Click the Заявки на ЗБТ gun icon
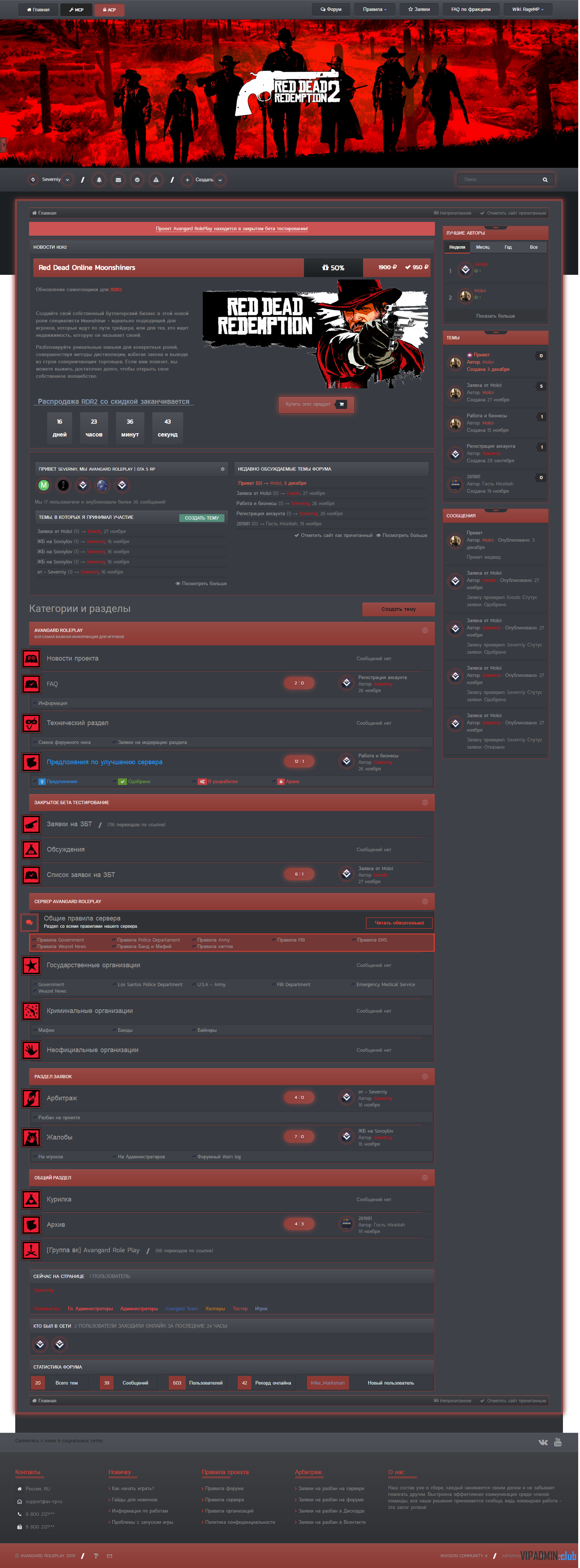This screenshot has height=1568, width=580. tap(31, 825)
